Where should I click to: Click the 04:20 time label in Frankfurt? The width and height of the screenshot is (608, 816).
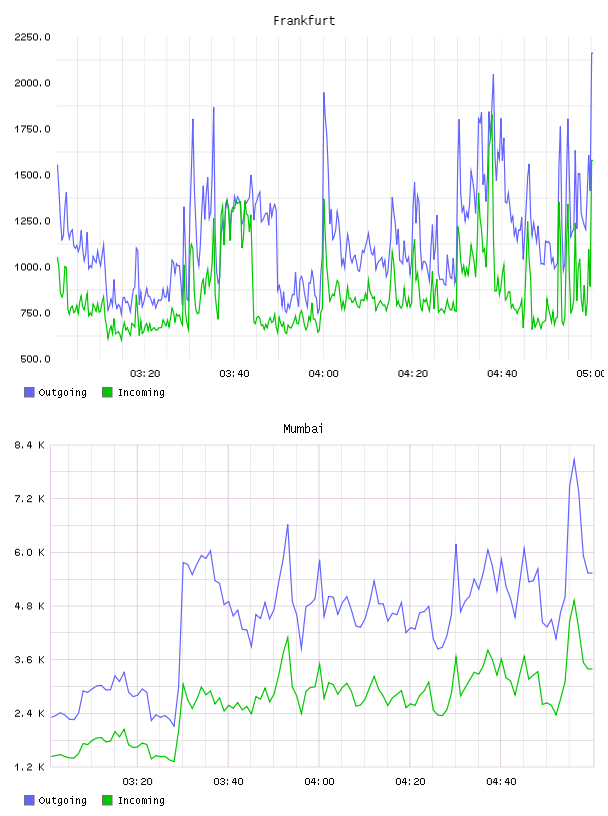point(413,374)
